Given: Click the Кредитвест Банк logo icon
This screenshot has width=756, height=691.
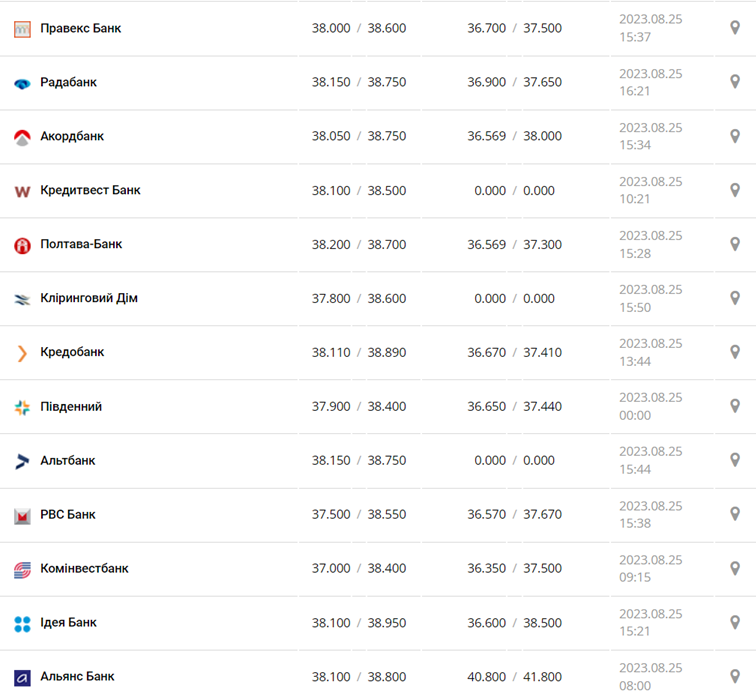Looking at the screenshot, I should [x=22, y=191].
